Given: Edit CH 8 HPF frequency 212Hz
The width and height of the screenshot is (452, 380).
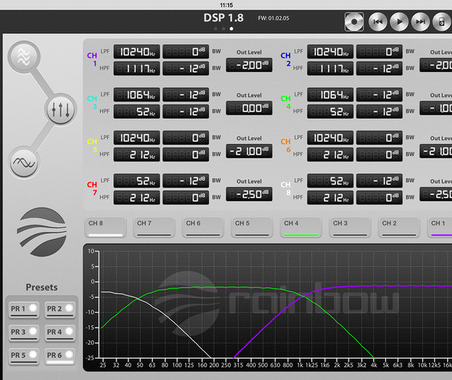Looking at the screenshot, I should point(330,198).
